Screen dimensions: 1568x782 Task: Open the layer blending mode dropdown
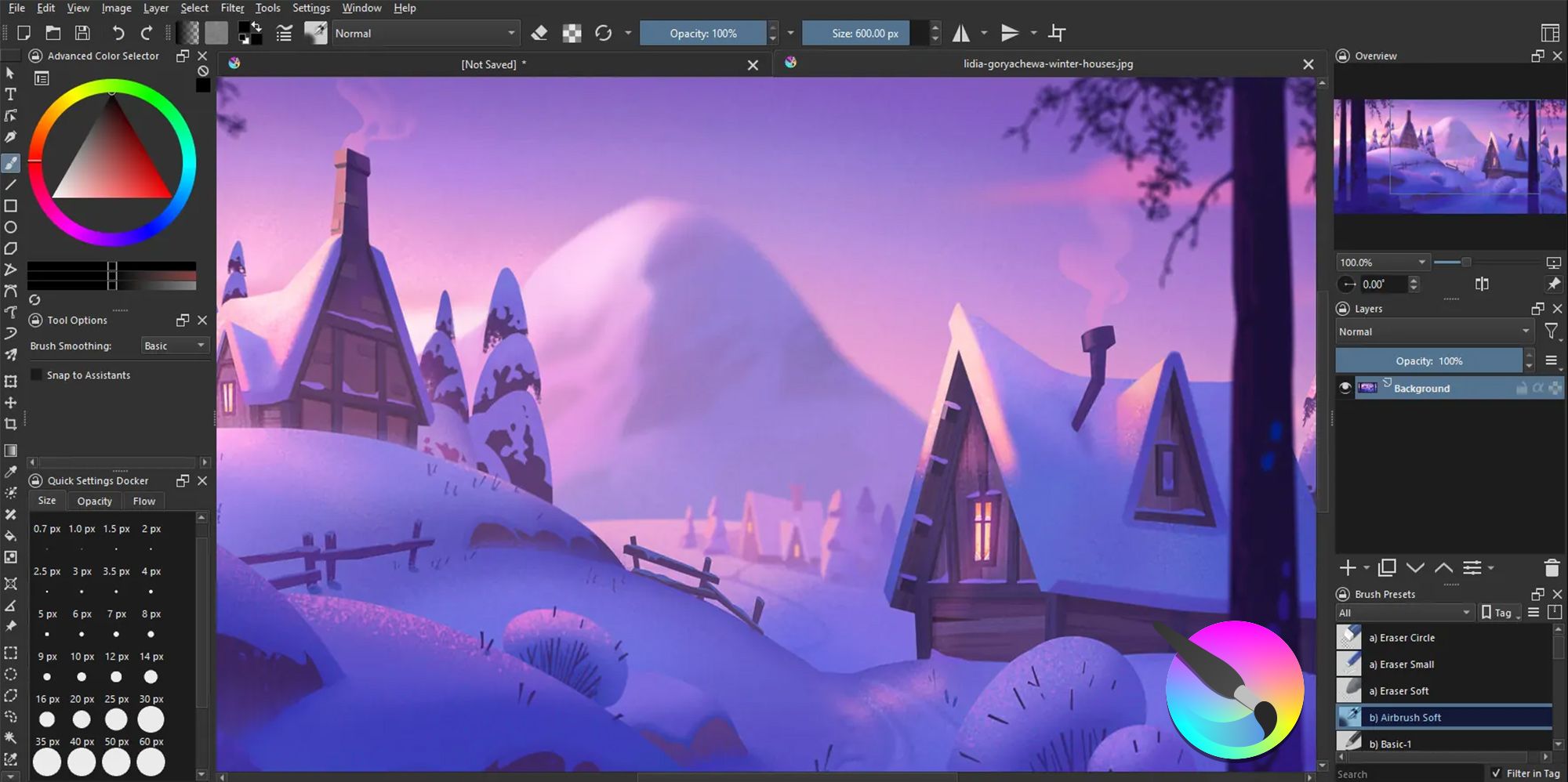coord(1434,331)
